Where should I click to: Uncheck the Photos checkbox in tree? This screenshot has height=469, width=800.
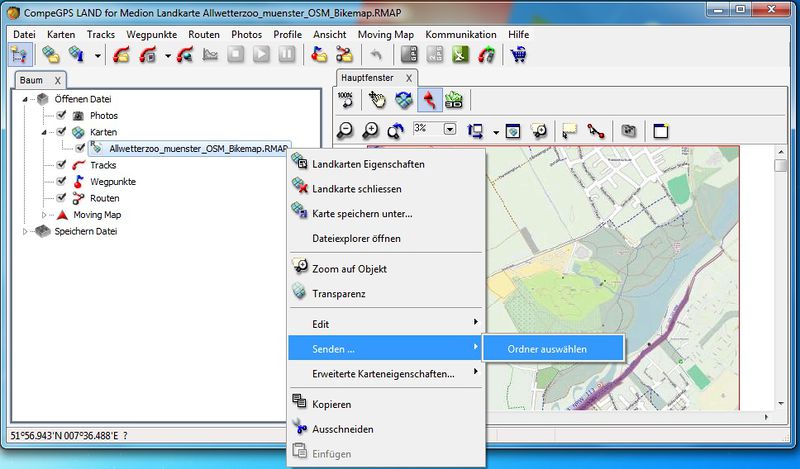coord(61,116)
